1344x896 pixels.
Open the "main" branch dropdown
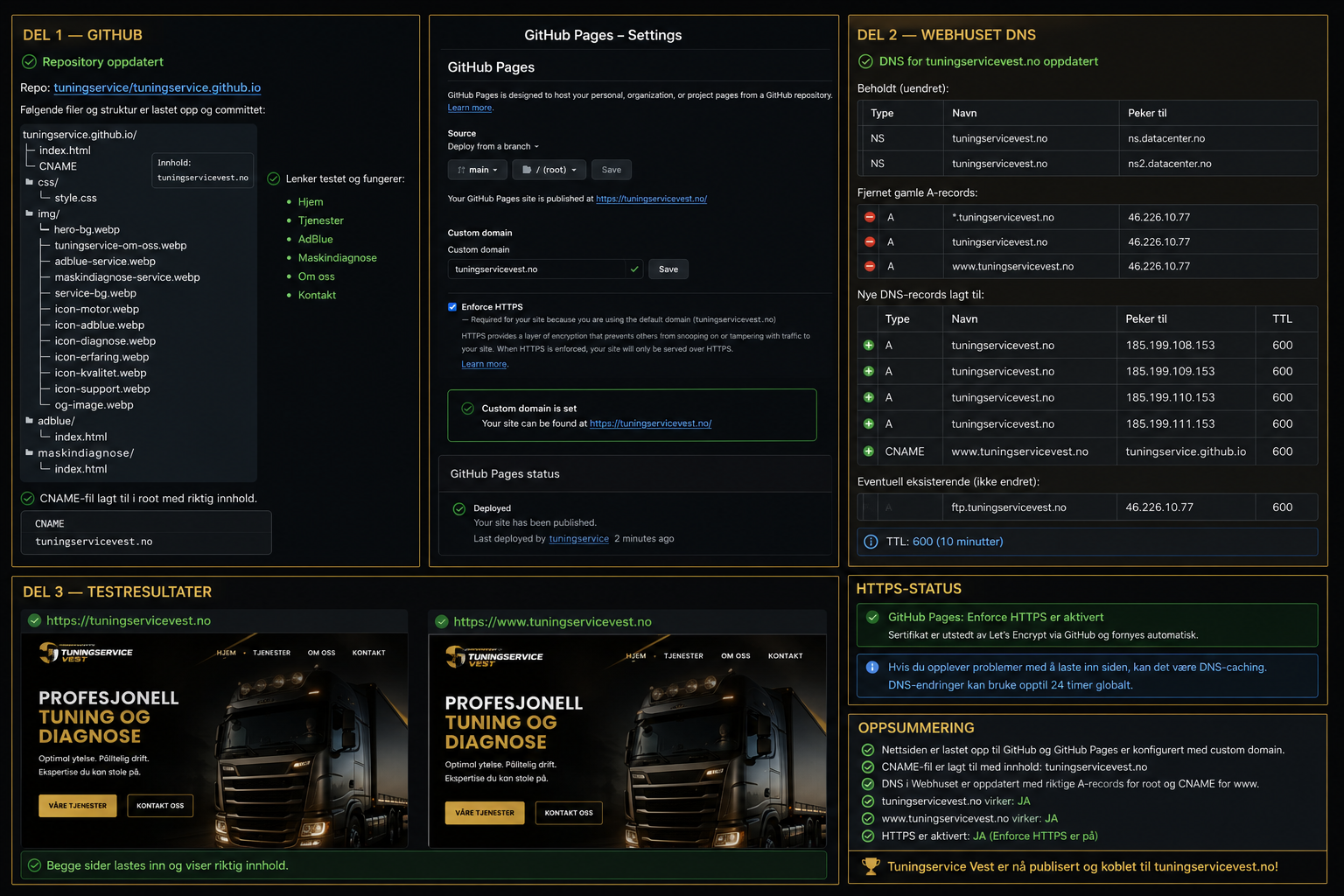coord(478,170)
